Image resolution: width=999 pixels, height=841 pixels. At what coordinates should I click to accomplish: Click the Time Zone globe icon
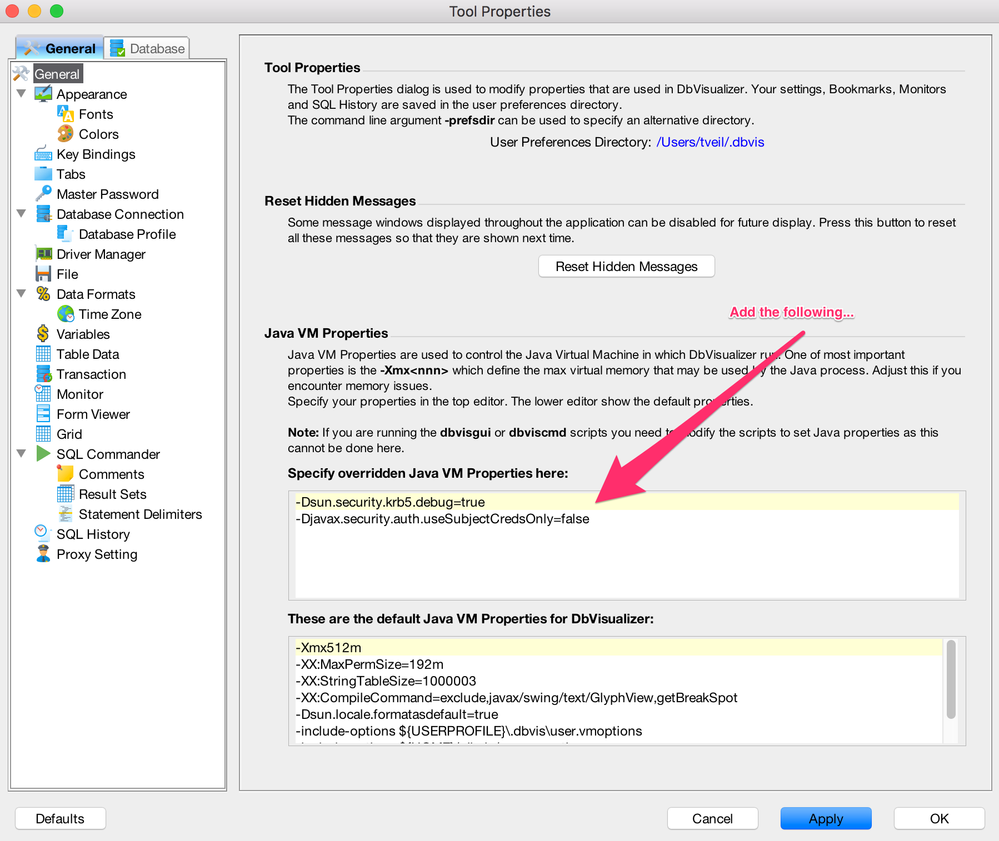[66, 314]
